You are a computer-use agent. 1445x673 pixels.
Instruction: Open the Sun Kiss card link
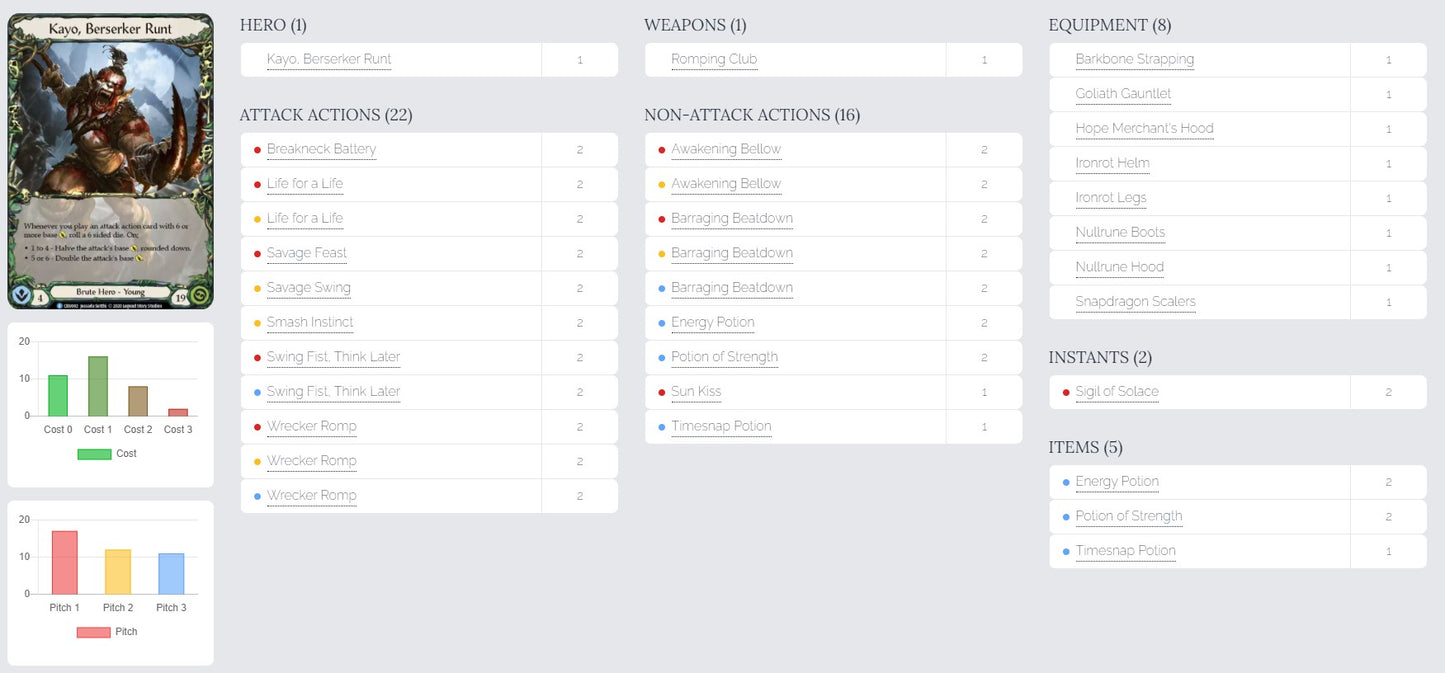coord(696,392)
